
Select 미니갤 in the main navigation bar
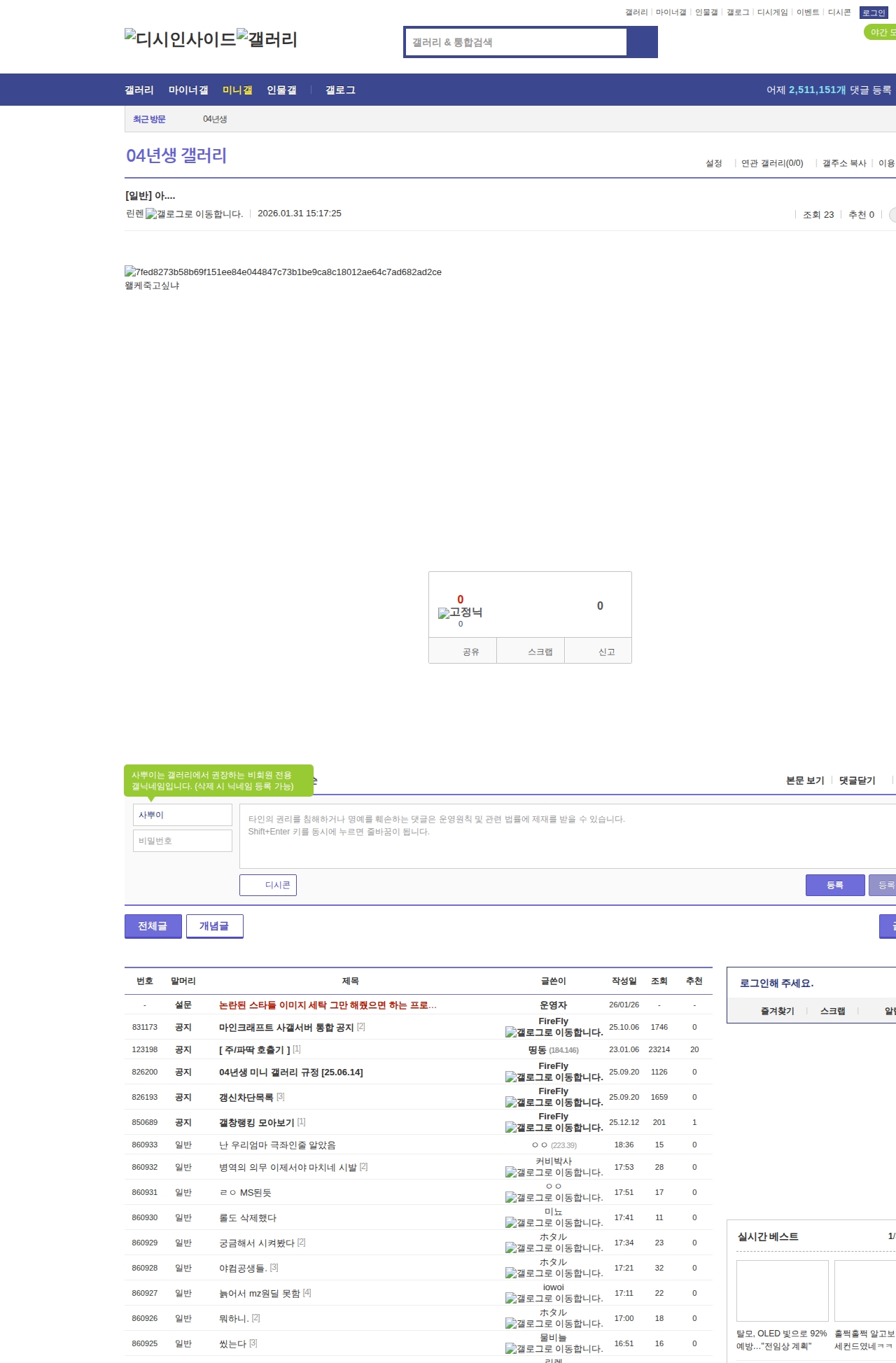pyautogui.click(x=237, y=90)
